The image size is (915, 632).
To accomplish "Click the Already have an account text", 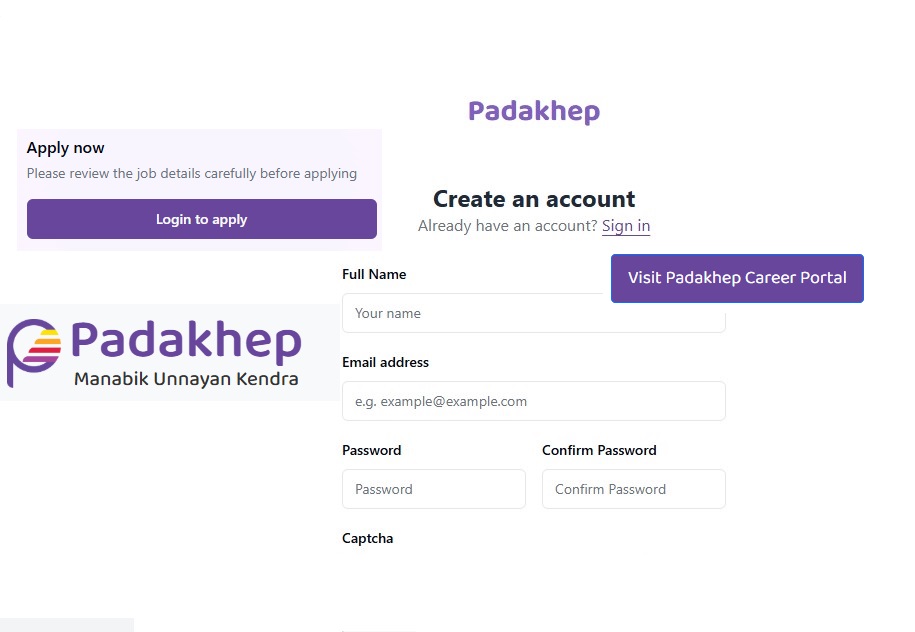I will pos(508,226).
